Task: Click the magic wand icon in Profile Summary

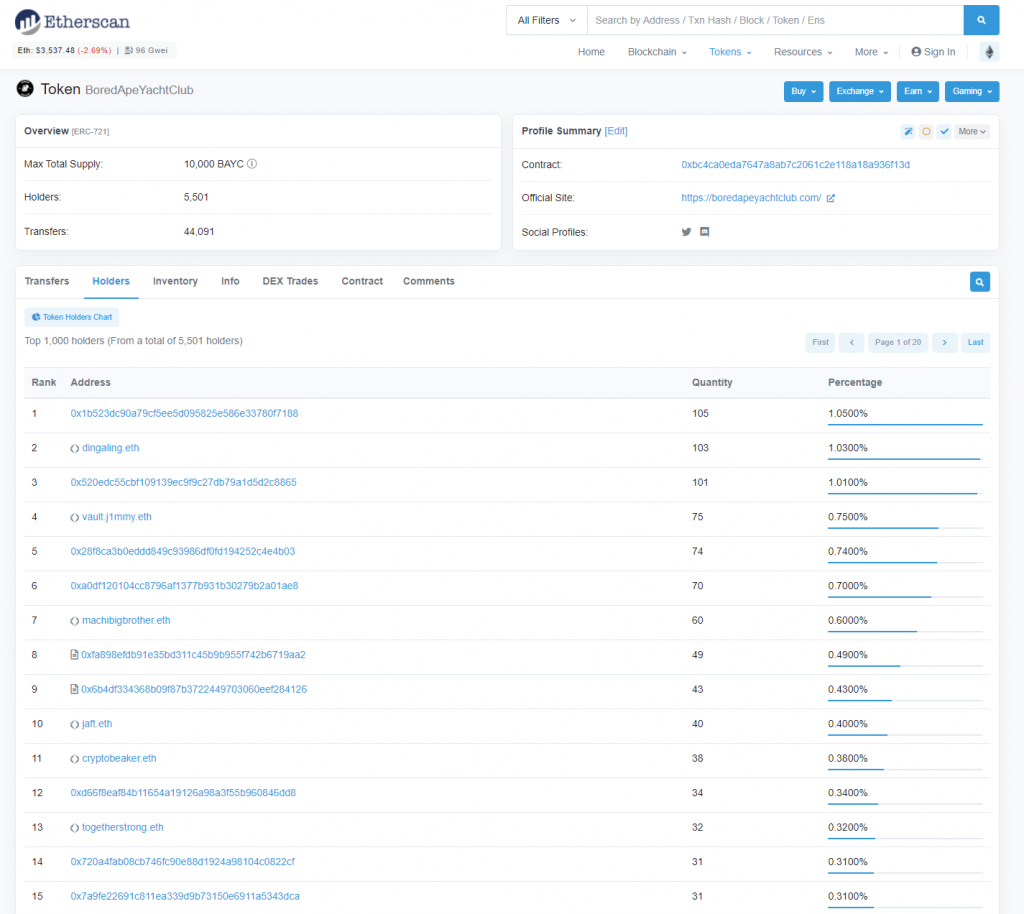Action: pyautogui.click(x=908, y=131)
